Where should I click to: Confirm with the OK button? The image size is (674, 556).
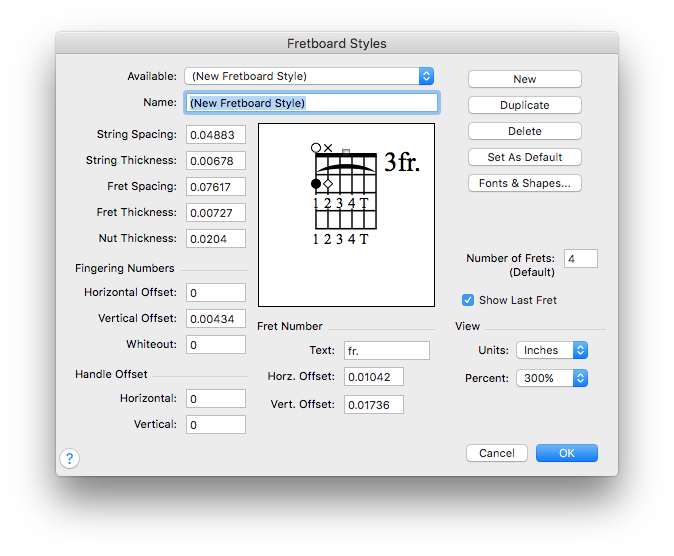pos(567,453)
